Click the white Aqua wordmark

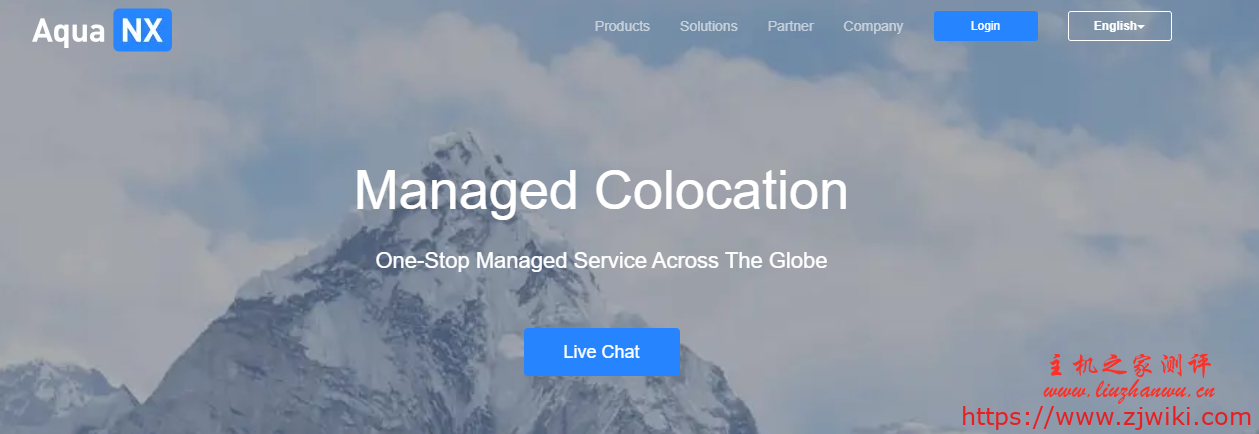tap(69, 31)
